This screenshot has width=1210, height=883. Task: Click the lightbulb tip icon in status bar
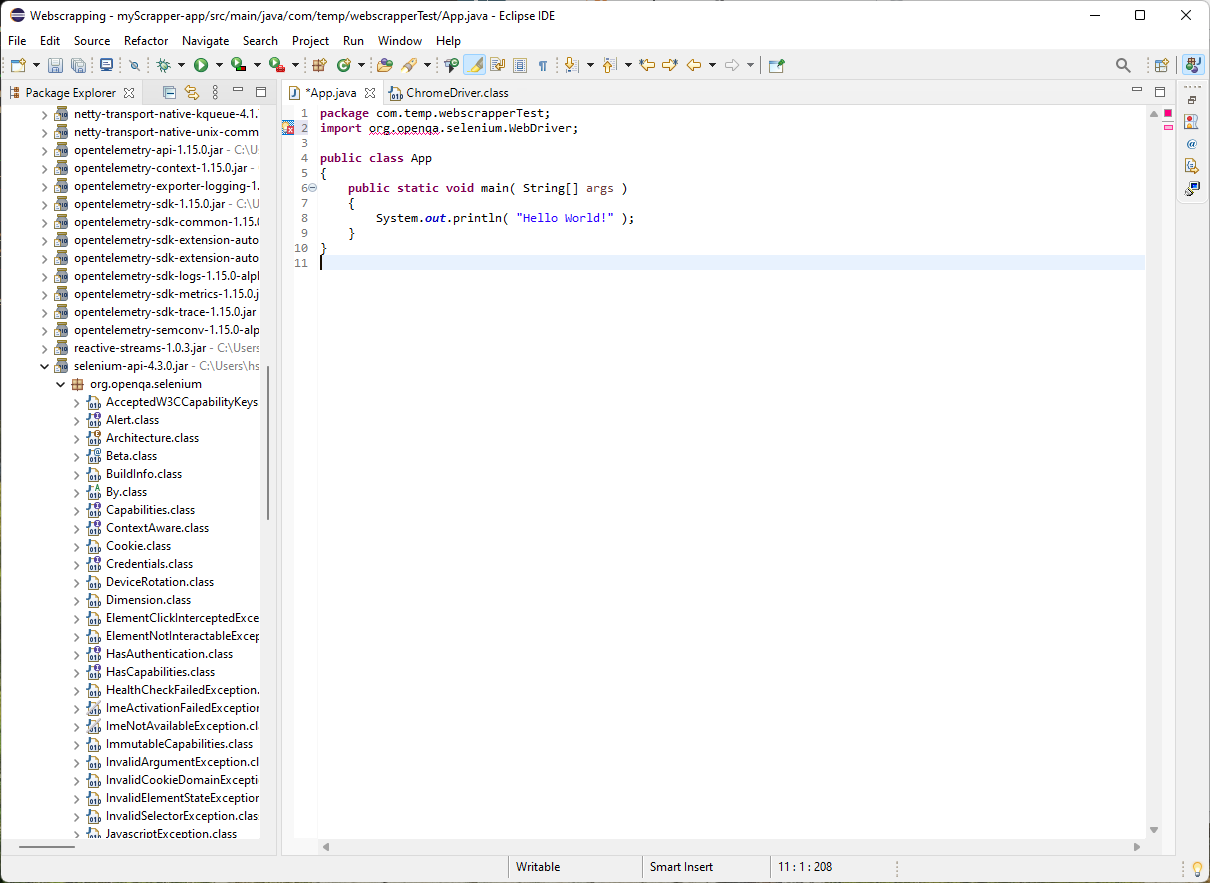1197,868
